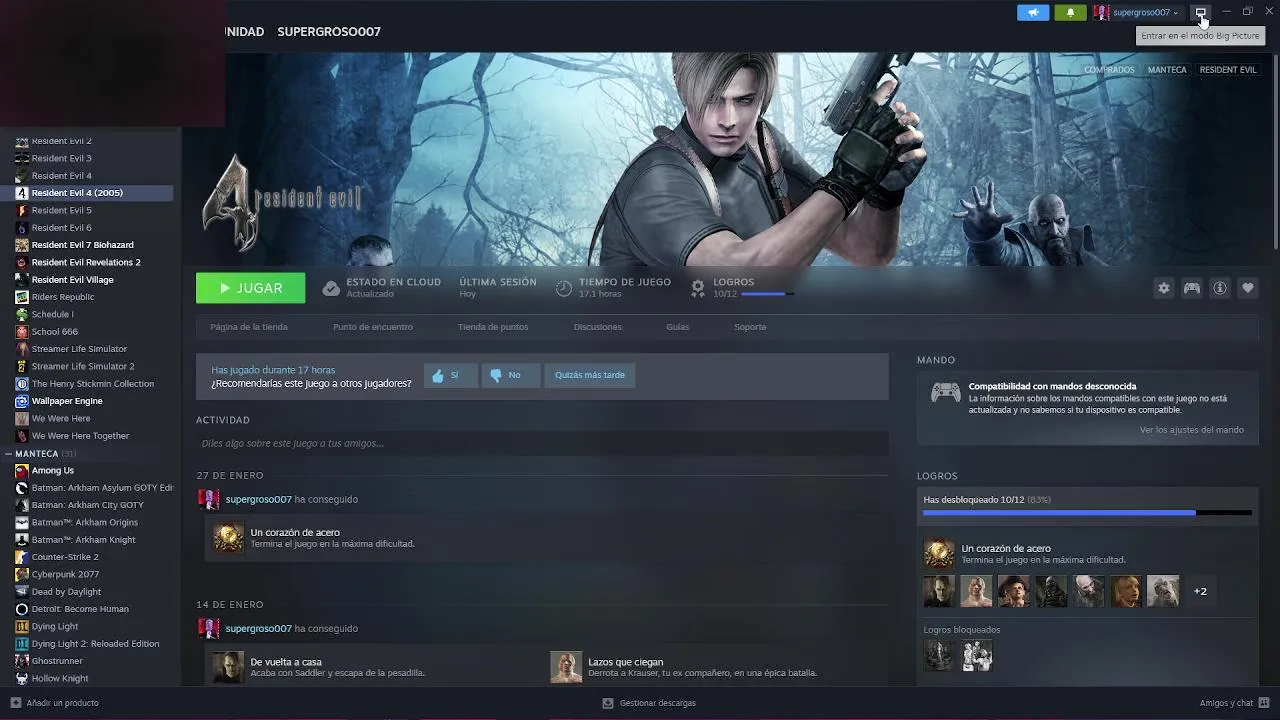Select Dead by Daylight in library

click(66, 592)
